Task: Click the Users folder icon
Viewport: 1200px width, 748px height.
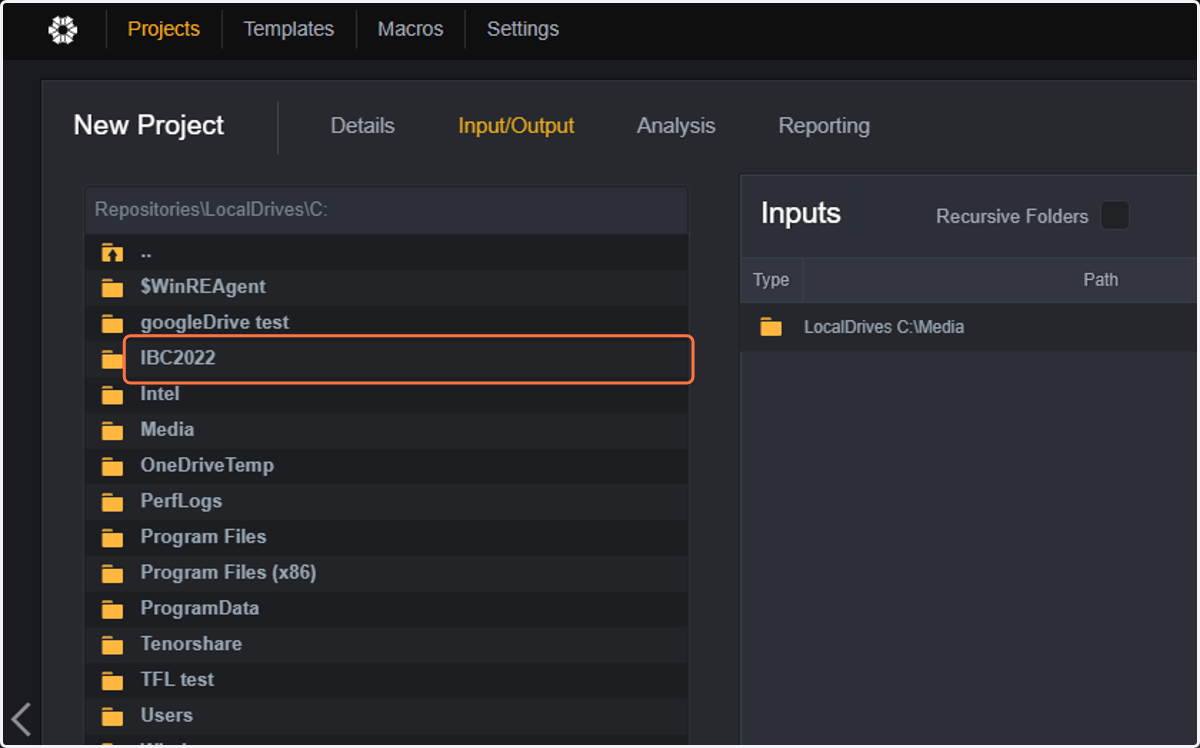Action: coord(112,716)
